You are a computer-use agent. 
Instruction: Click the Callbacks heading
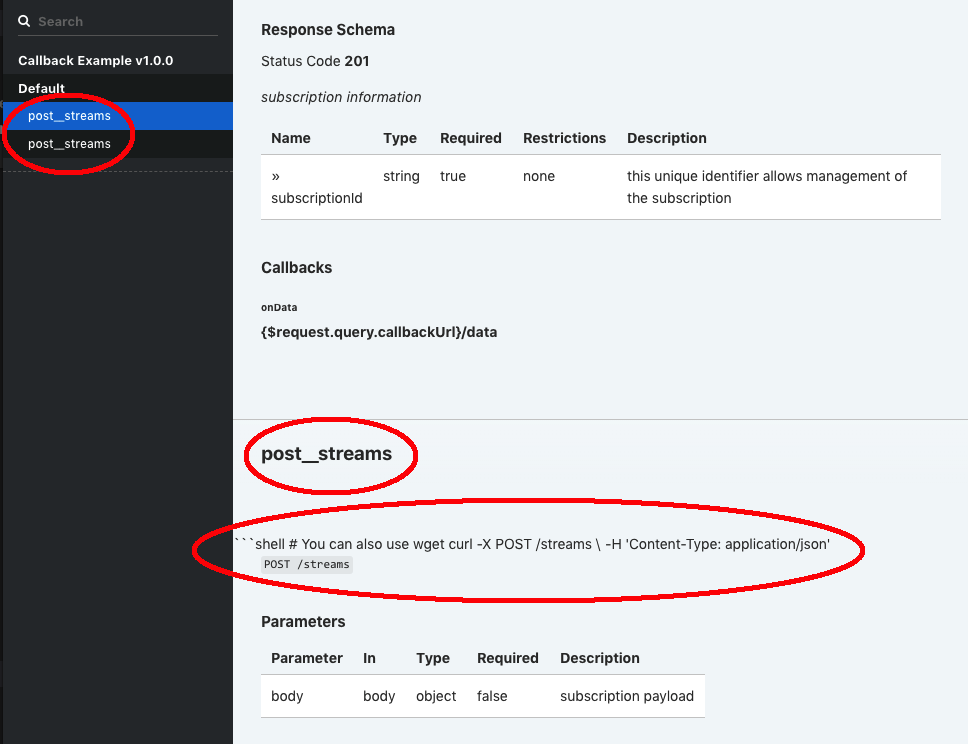click(296, 267)
